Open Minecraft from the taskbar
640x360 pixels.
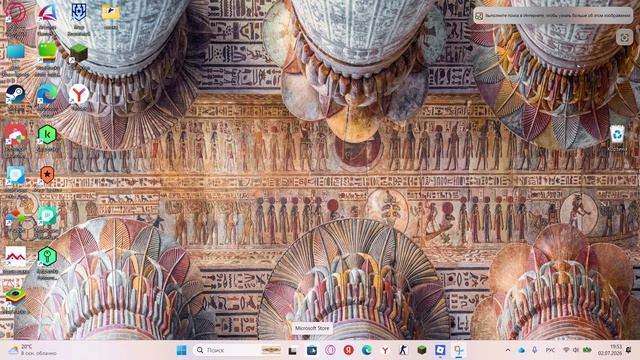[422, 350]
